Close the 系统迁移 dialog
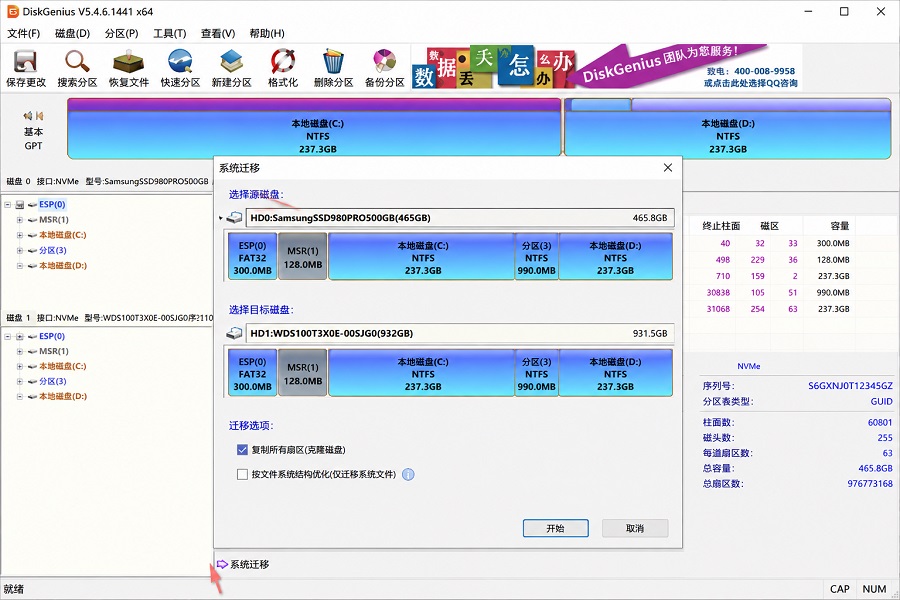The image size is (900, 600). click(x=668, y=168)
